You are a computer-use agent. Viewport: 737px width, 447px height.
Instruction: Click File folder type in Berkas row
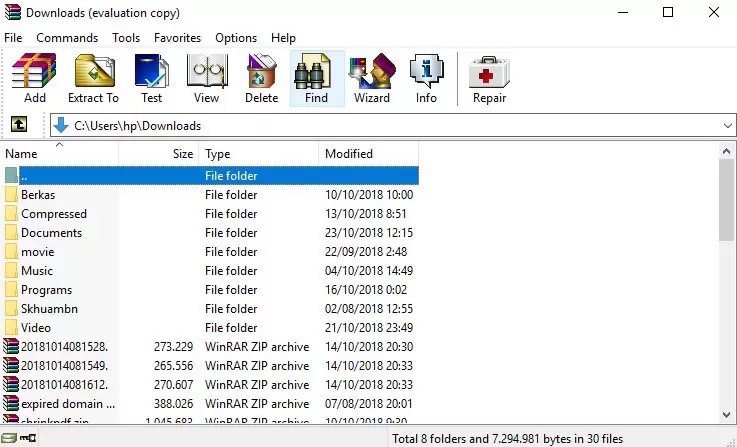(231, 195)
